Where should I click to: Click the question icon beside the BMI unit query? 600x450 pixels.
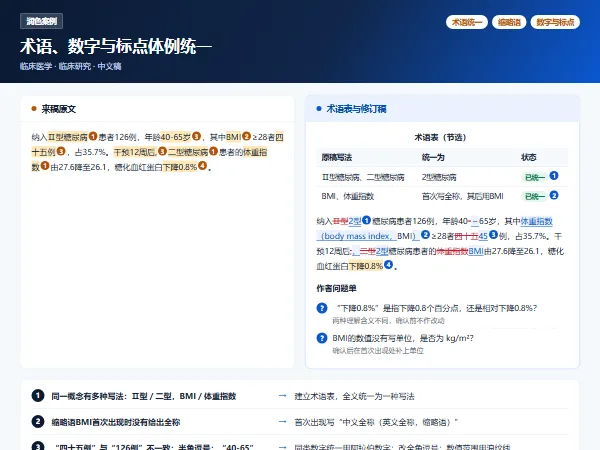[322, 338]
